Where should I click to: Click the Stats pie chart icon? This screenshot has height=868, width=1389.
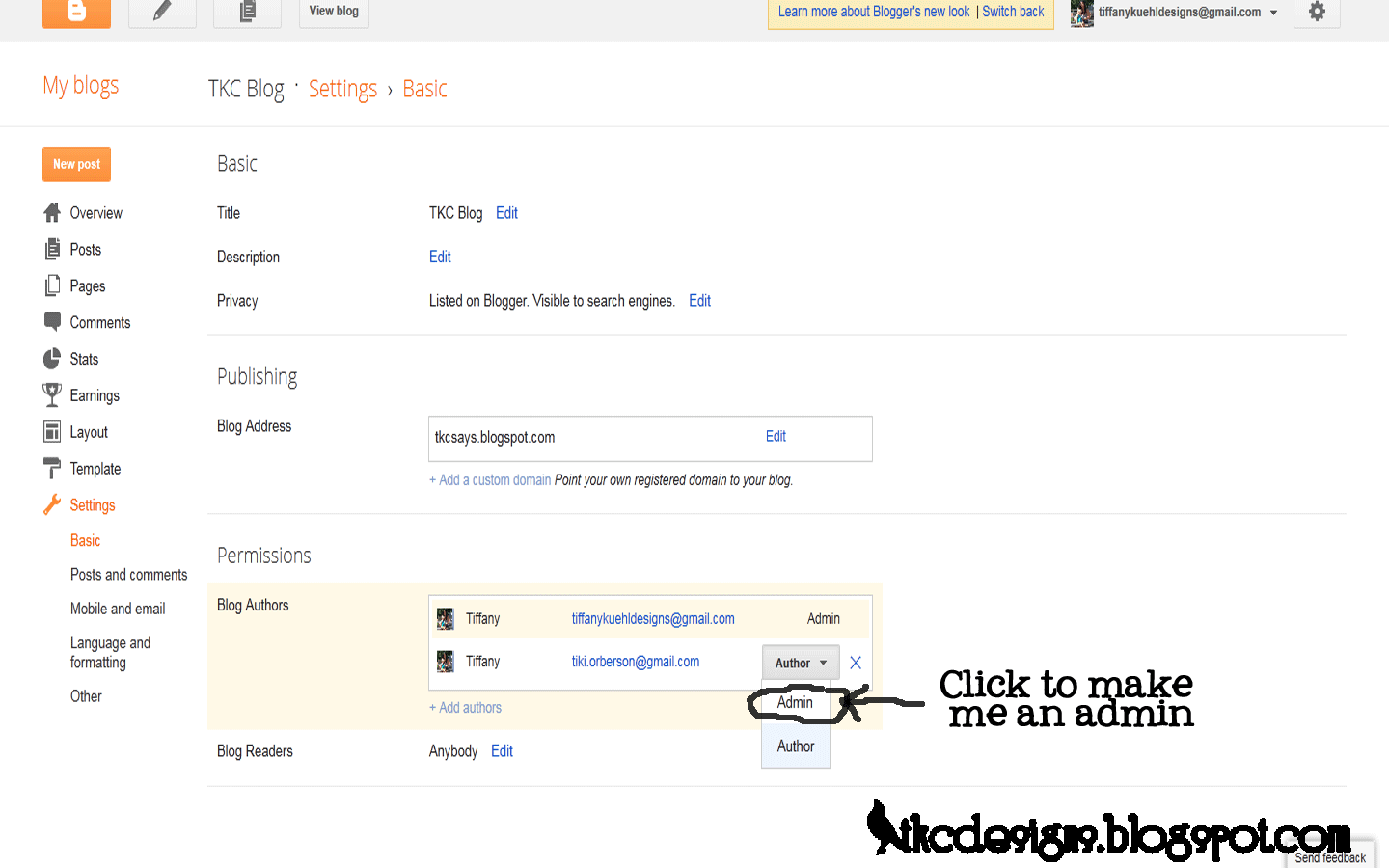(x=52, y=359)
